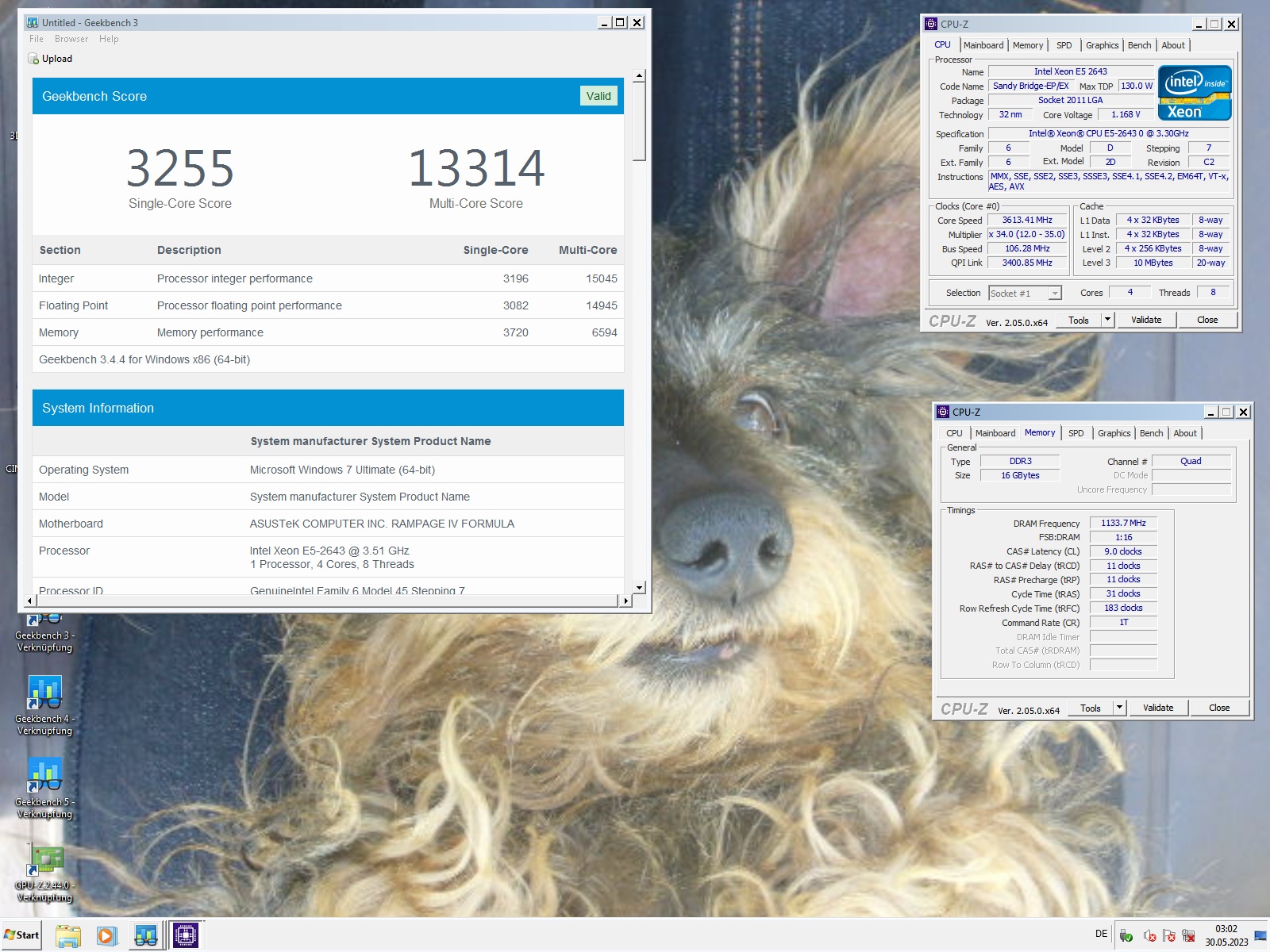Open the Geekbench 5 desktop shortcut

[45, 788]
